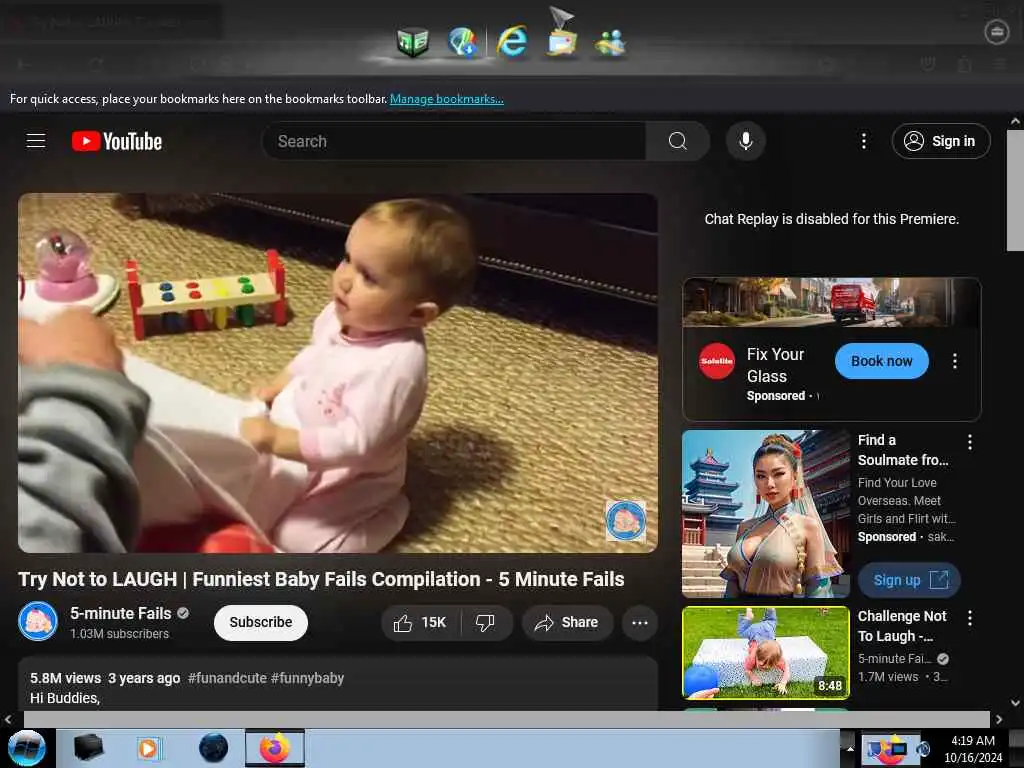Open the 5-minute Fails channel avatar
The width and height of the screenshot is (1024, 768).
click(x=38, y=621)
